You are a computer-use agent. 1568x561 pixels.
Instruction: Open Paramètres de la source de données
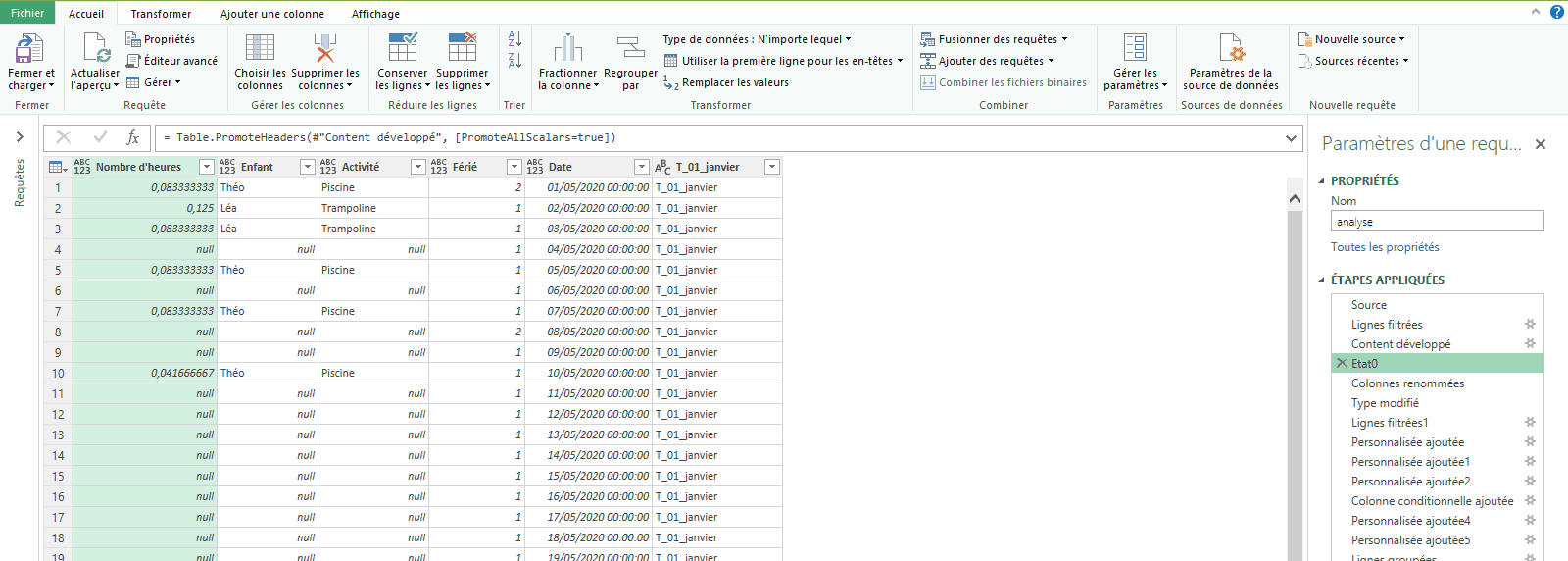coord(1231,48)
